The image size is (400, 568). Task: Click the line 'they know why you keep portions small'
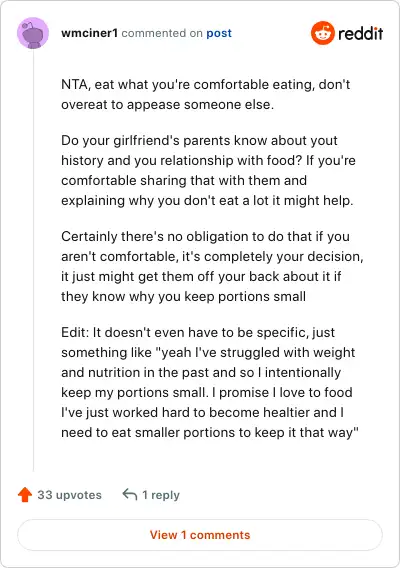tap(183, 297)
